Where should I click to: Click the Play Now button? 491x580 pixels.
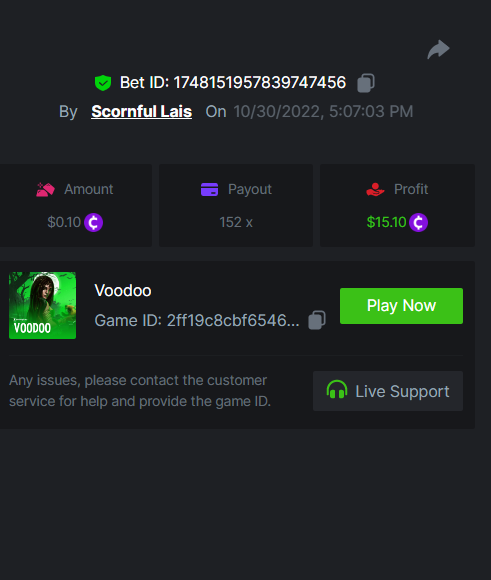tap(401, 306)
